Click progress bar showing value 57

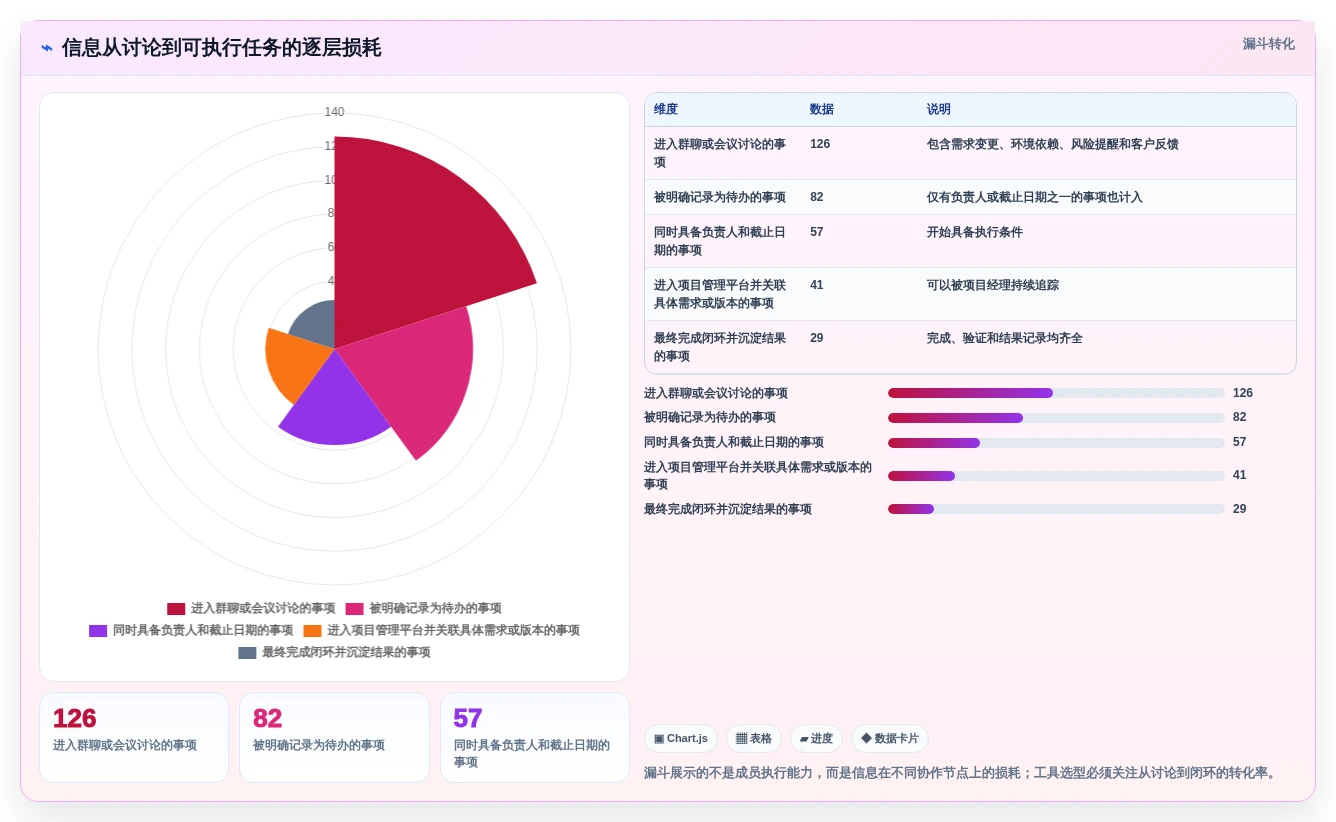tap(1056, 442)
